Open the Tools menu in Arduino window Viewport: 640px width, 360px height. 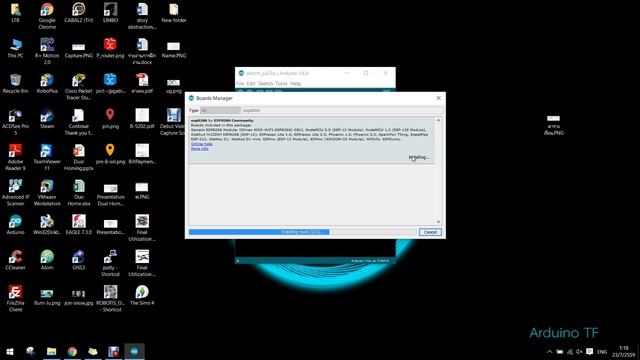point(281,83)
